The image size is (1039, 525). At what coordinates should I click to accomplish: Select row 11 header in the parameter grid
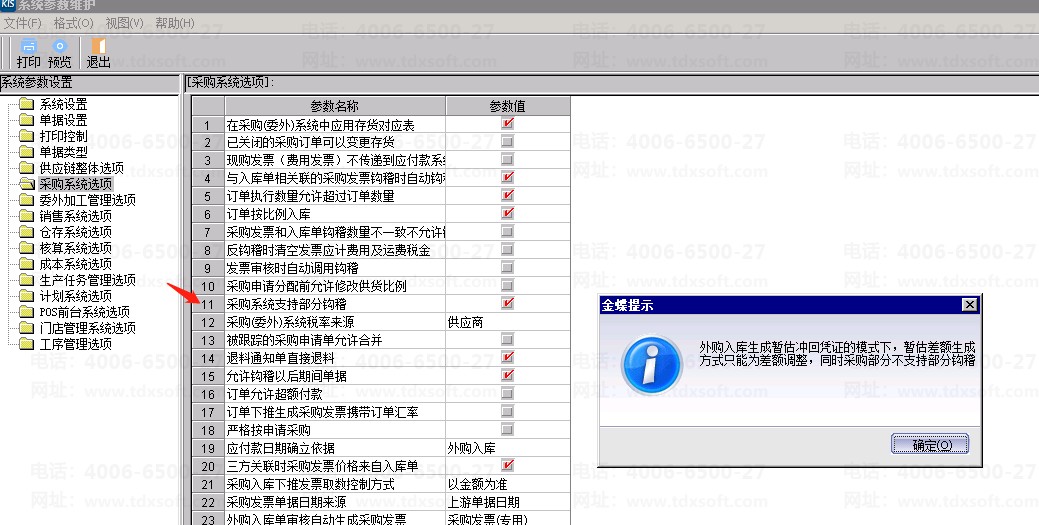[x=208, y=304]
